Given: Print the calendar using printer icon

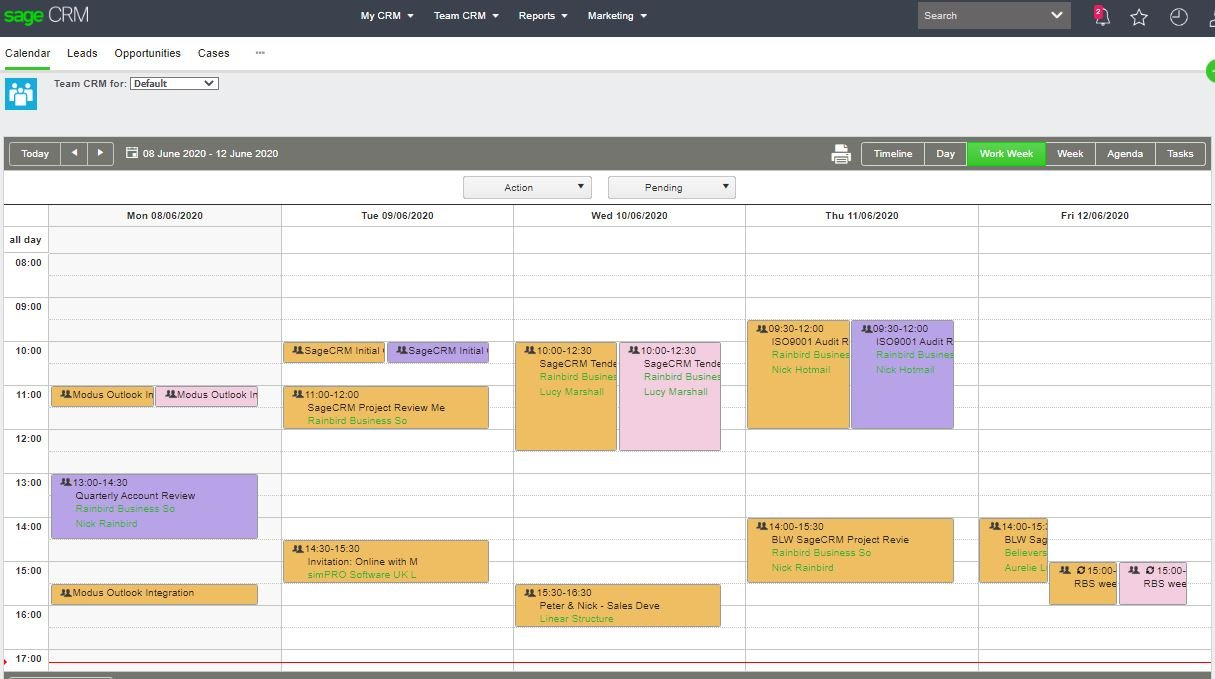Looking at the screenshot, I should [x=841, y=154].
